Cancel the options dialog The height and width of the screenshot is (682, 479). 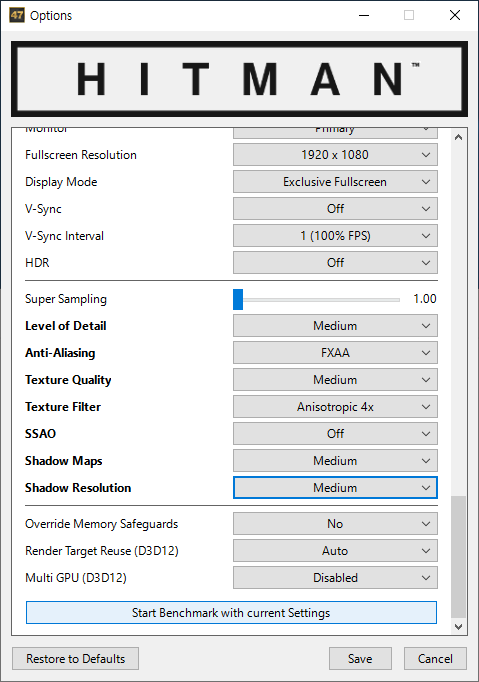(x=435, y=659)
